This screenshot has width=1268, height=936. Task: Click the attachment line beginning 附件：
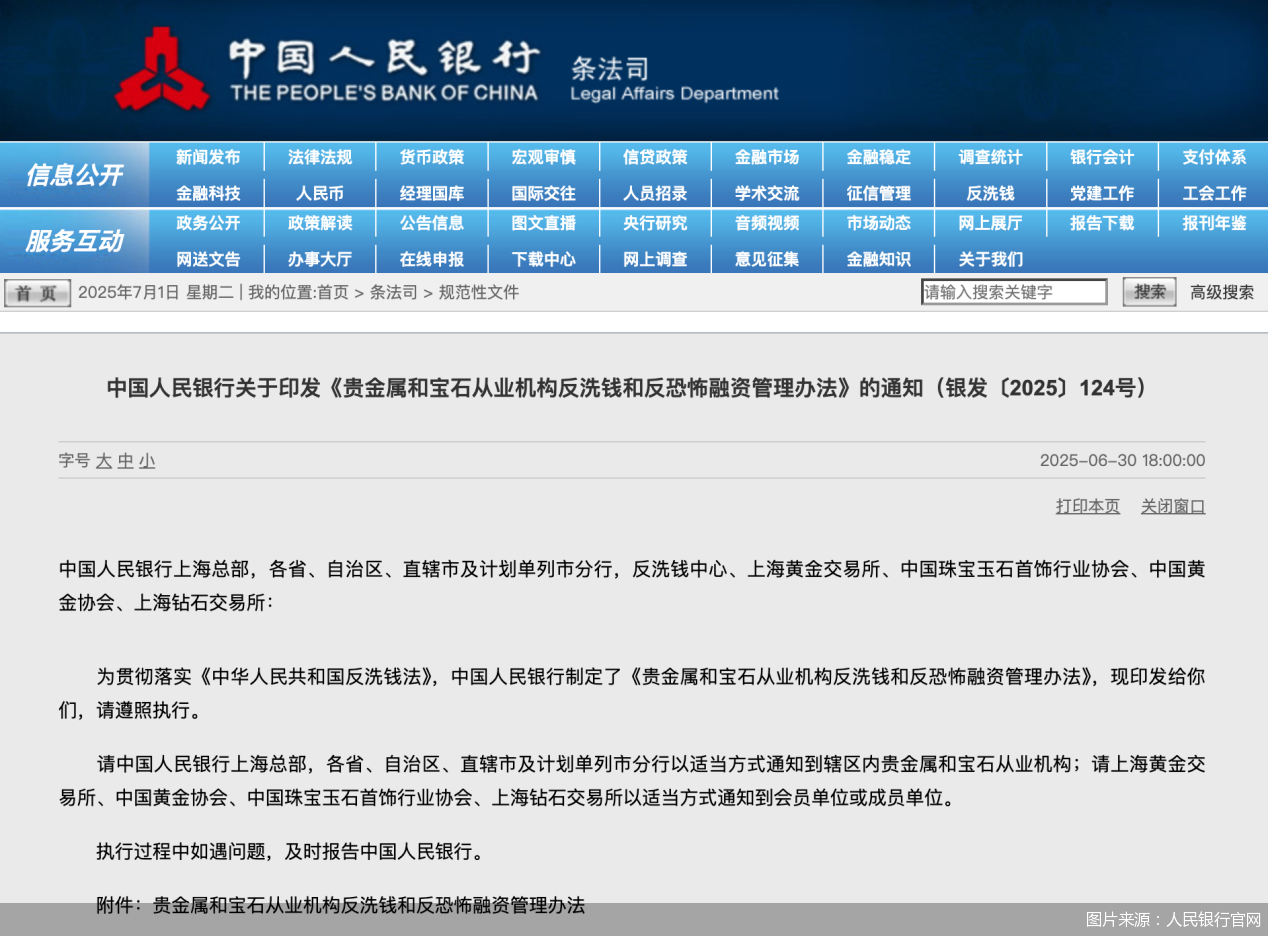click(x=340, y=906)
